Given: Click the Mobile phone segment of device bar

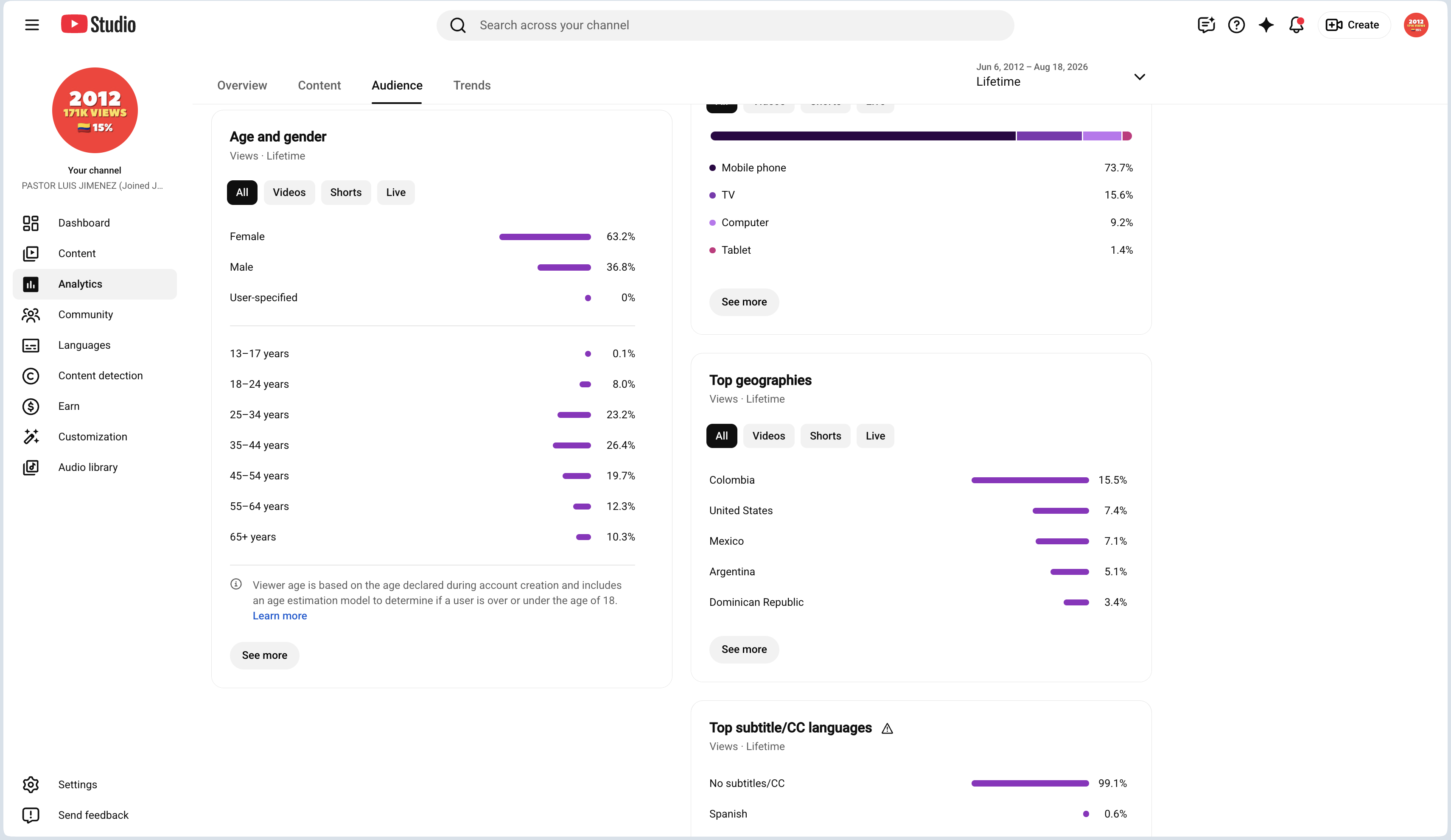Looking at the screenshot, I should 863,136.
